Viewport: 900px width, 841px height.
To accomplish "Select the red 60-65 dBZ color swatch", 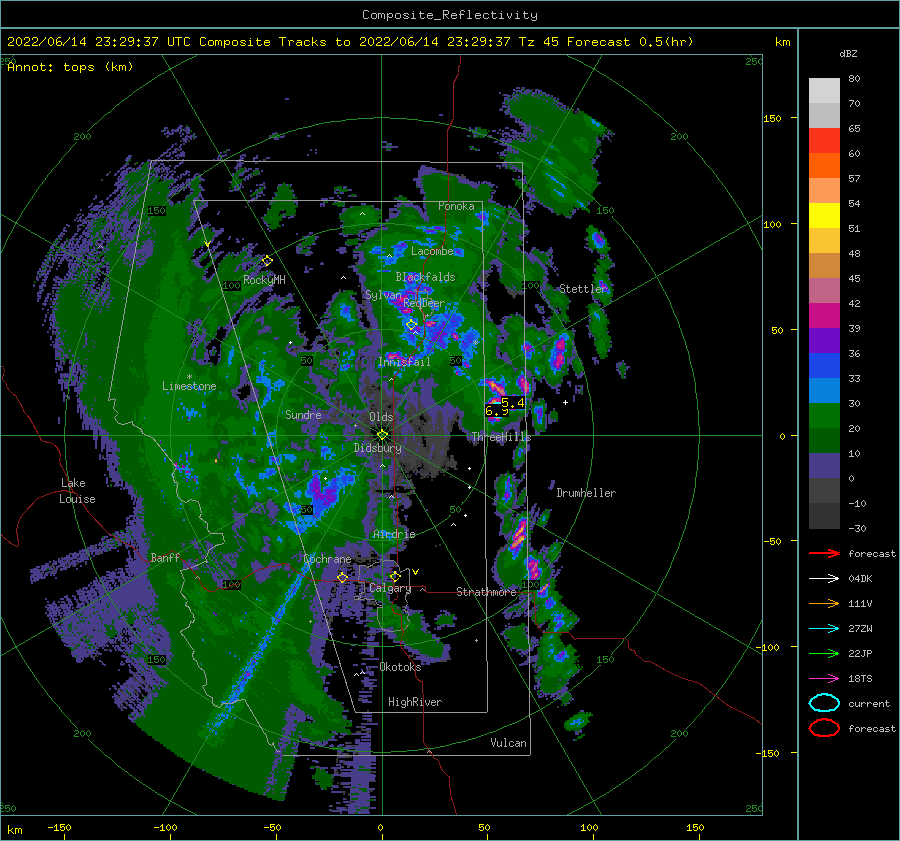I will coord(824,141).
